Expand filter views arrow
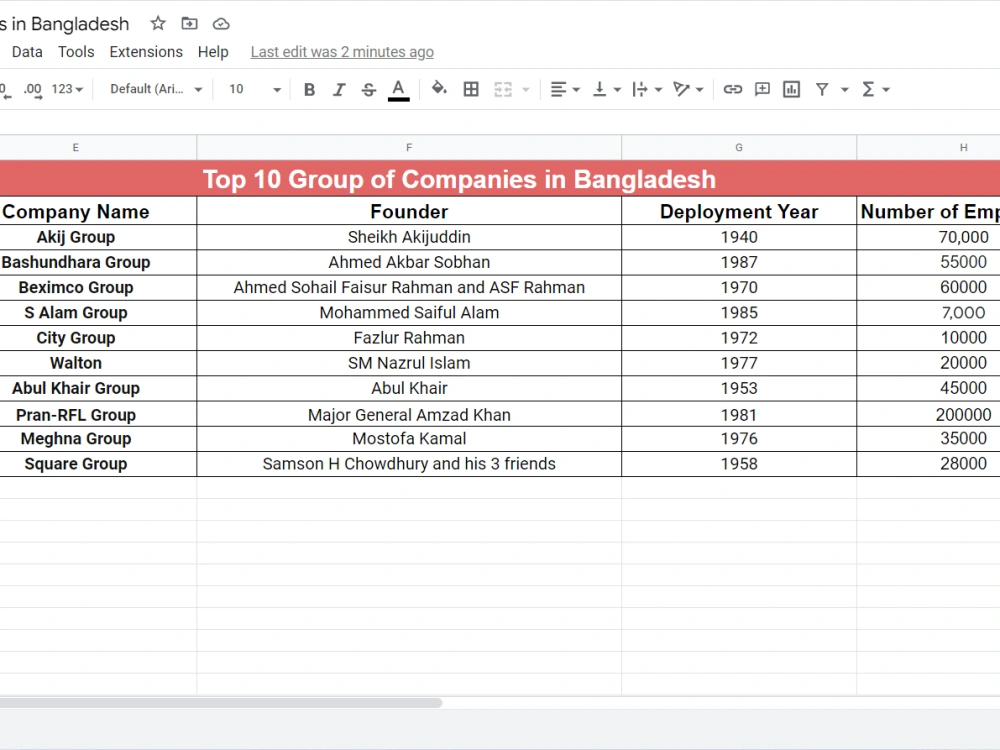1000x750 pixels. [x=844, y=90]
